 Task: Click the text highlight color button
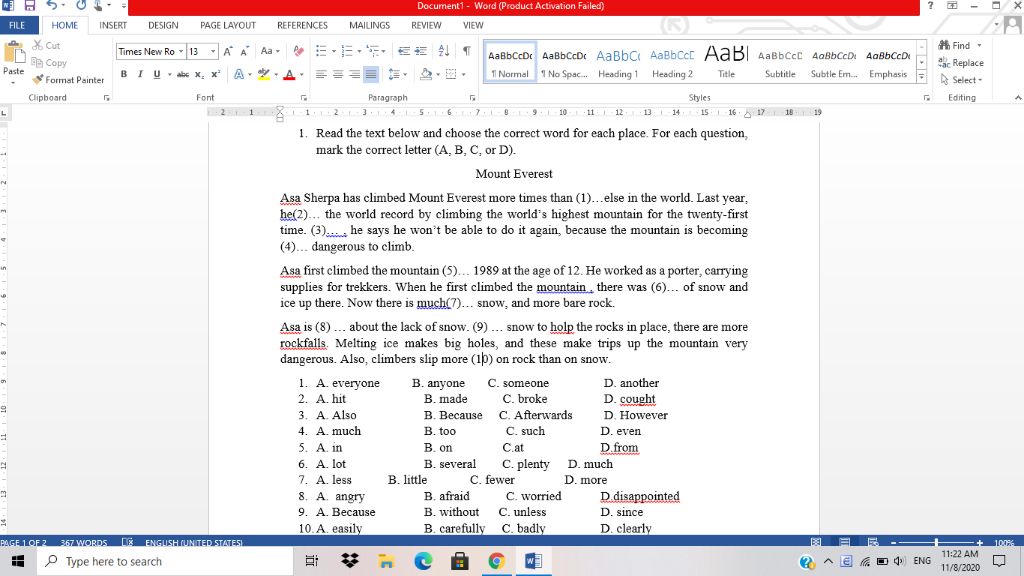pyautogui.click(x=263, y=74)
